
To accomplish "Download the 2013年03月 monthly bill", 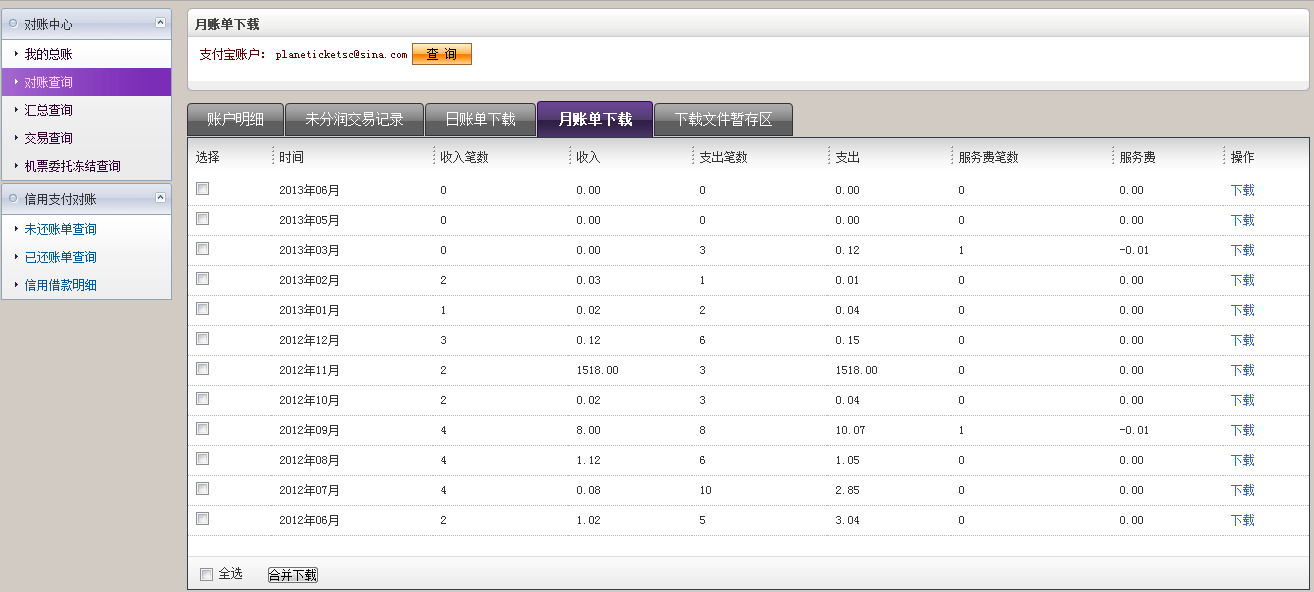I will coord(1242,250).
